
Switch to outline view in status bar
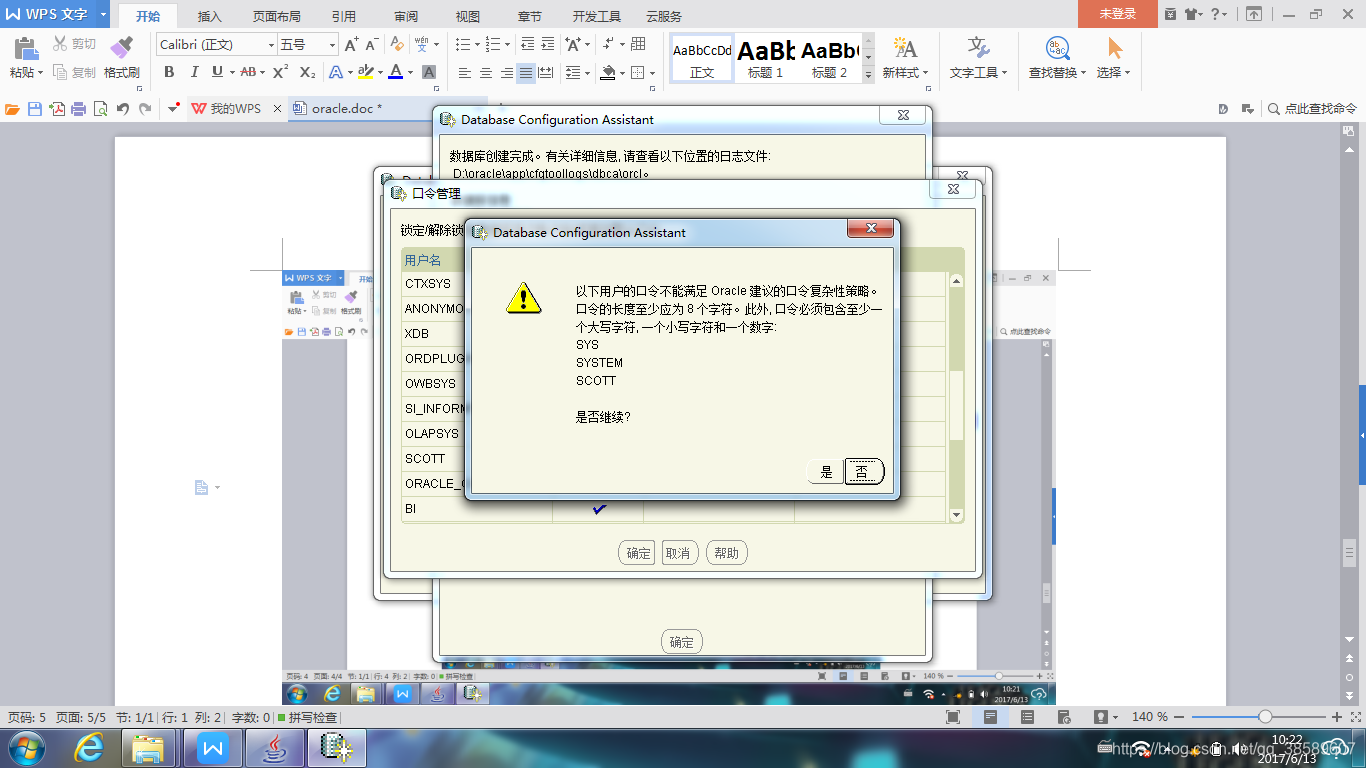click(1029, 717)
